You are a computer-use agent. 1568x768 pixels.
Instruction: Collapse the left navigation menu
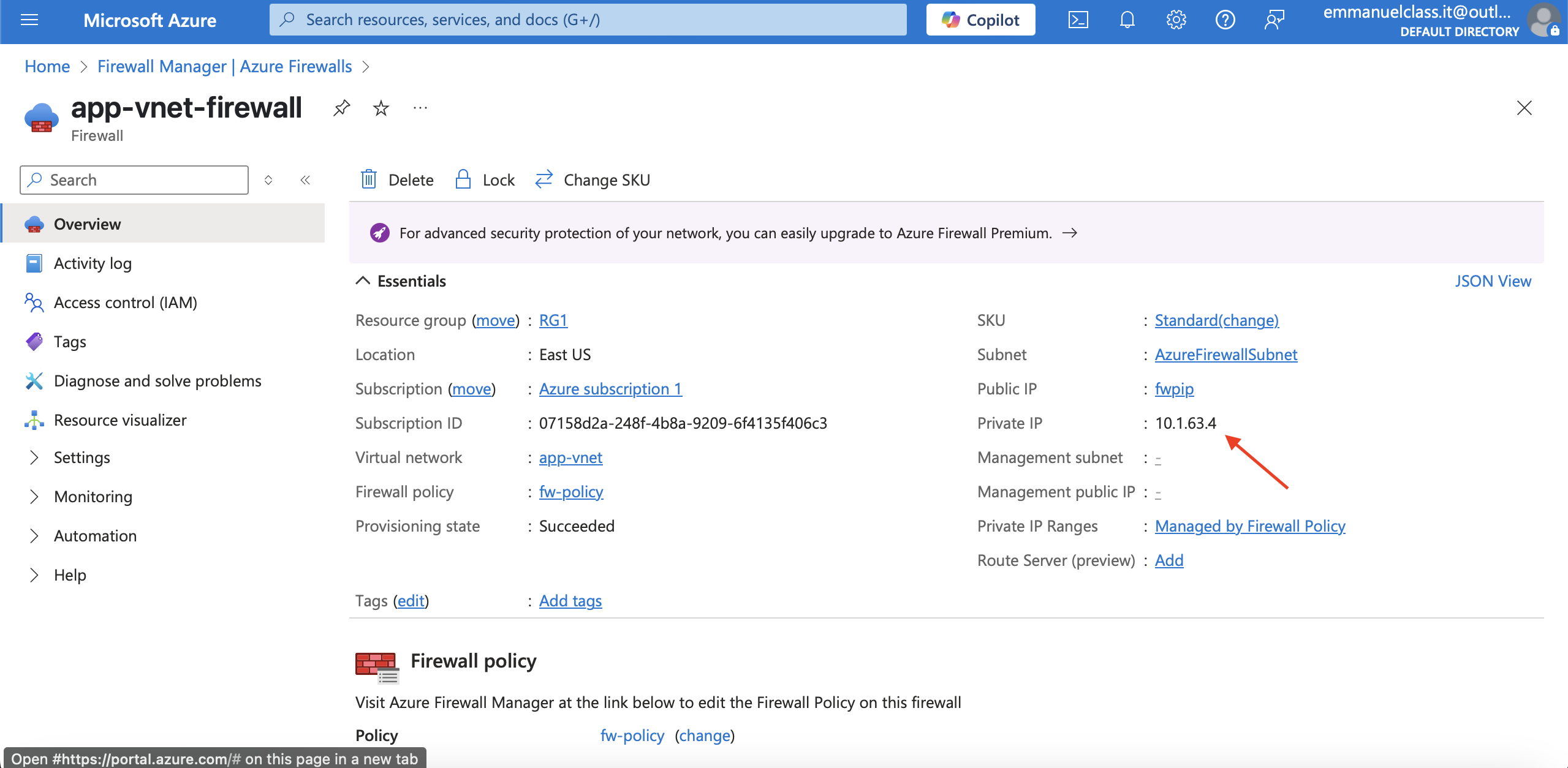[x=305, y=180]
